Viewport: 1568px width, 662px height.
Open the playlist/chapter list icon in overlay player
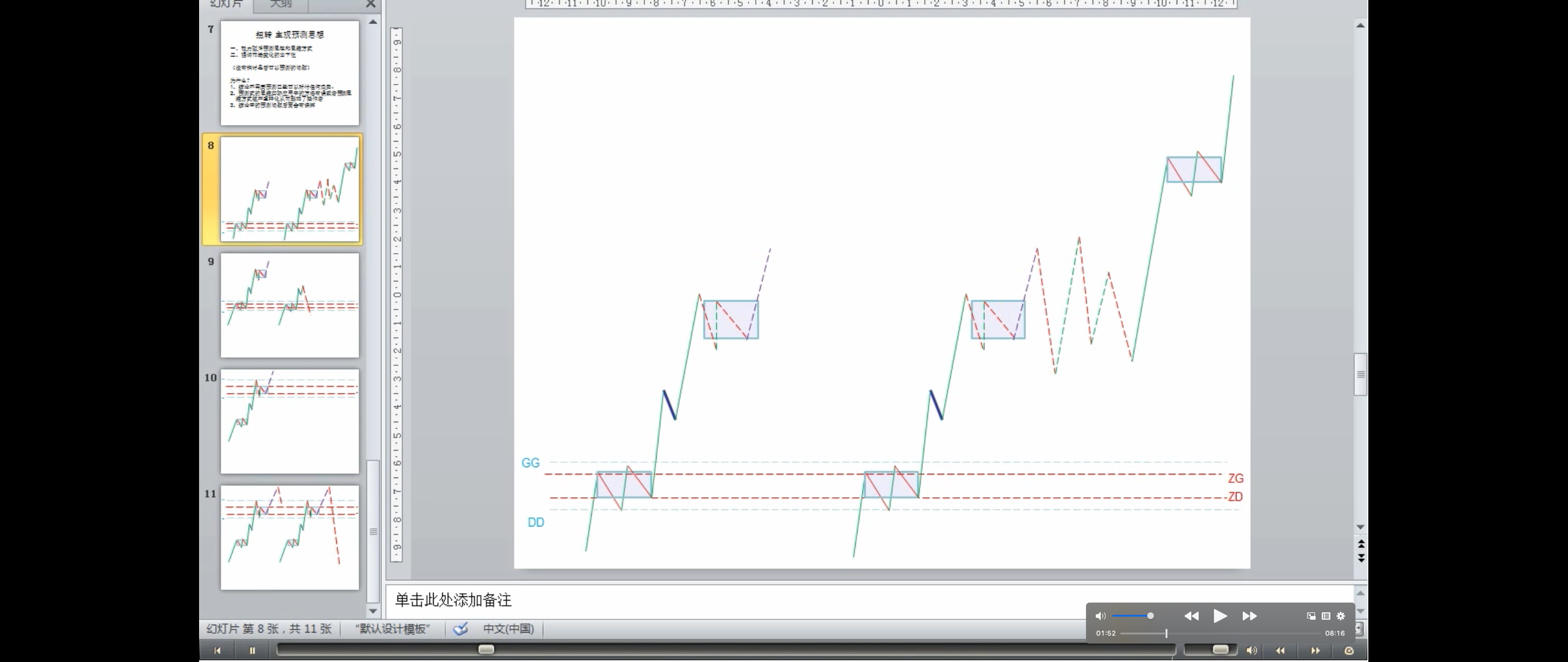pyautogui.click(x=1325, y=616)
